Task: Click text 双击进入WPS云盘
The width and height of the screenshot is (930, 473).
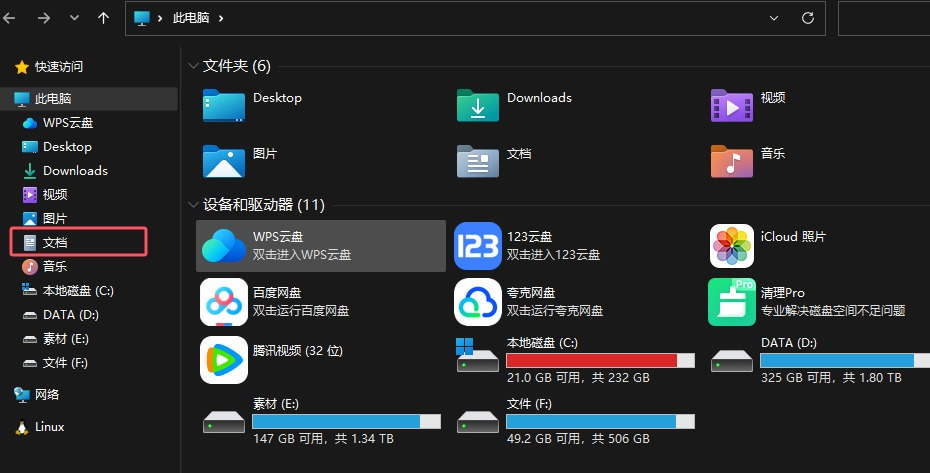Action: 302,255
